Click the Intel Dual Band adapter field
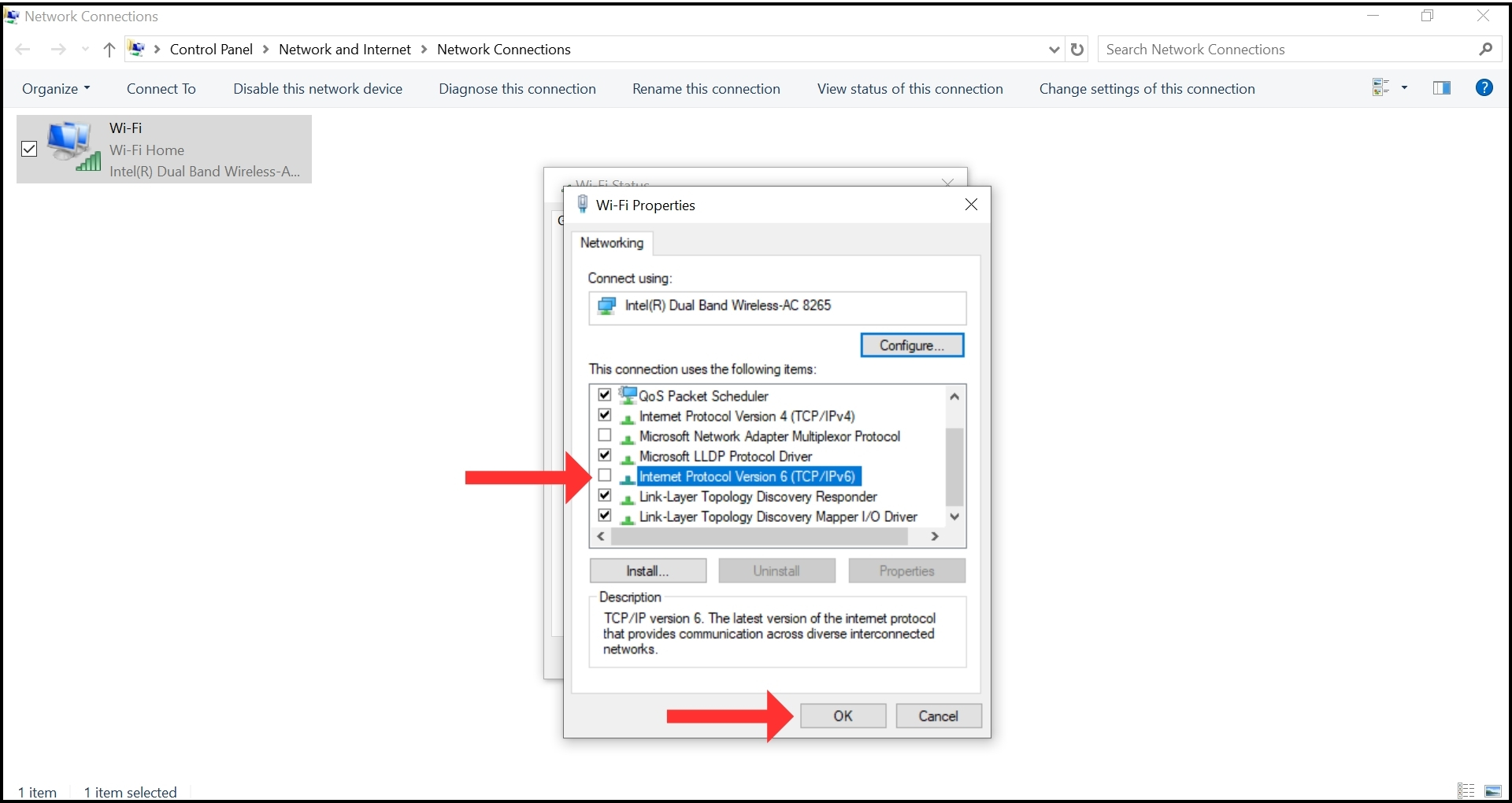Image resolution: width=1512 pixels, height=803 pixels. click(x=777, y=307)
